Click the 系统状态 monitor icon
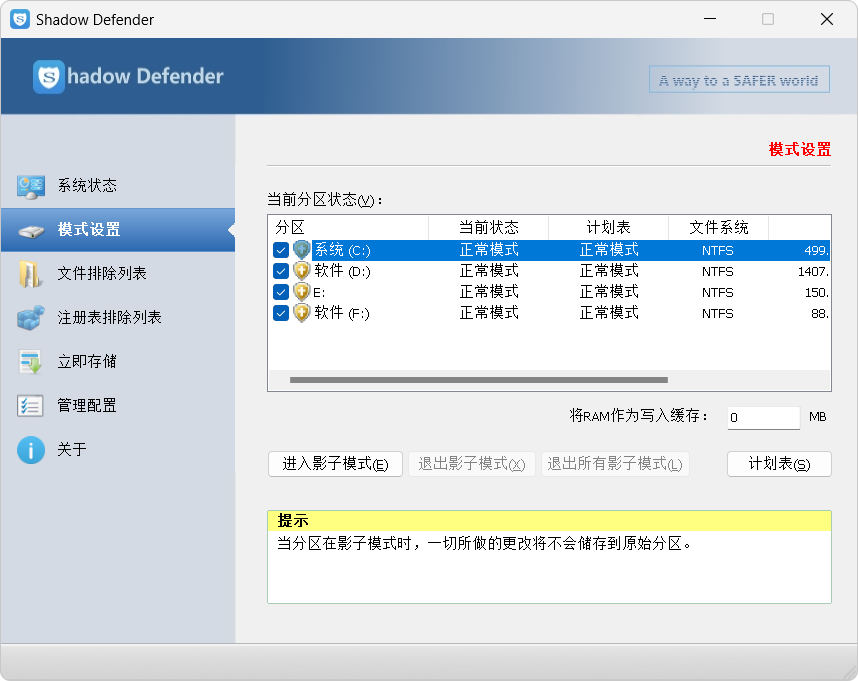The image size is (858, 681). click(31, 187)
